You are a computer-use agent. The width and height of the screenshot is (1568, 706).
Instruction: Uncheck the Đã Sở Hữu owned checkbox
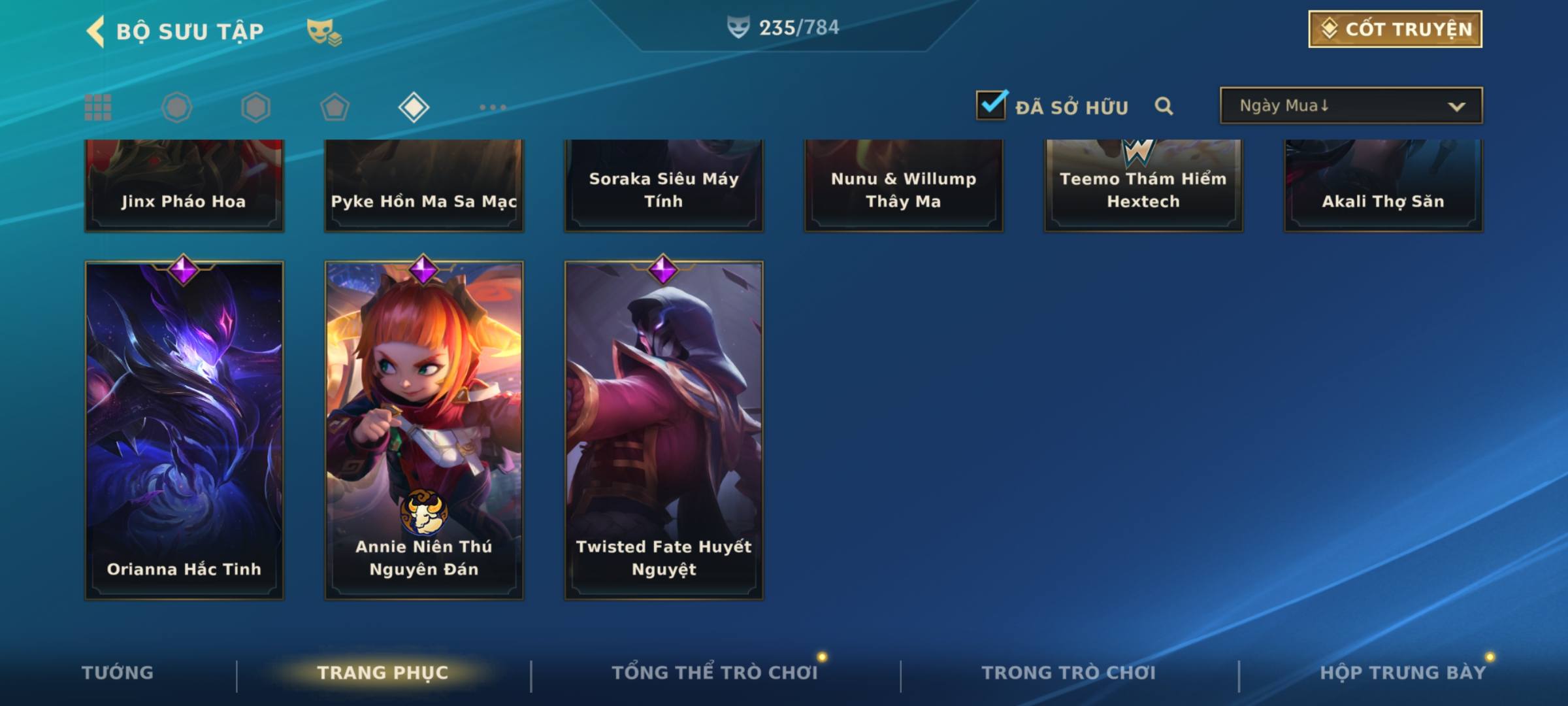click(x=991, y=105)
